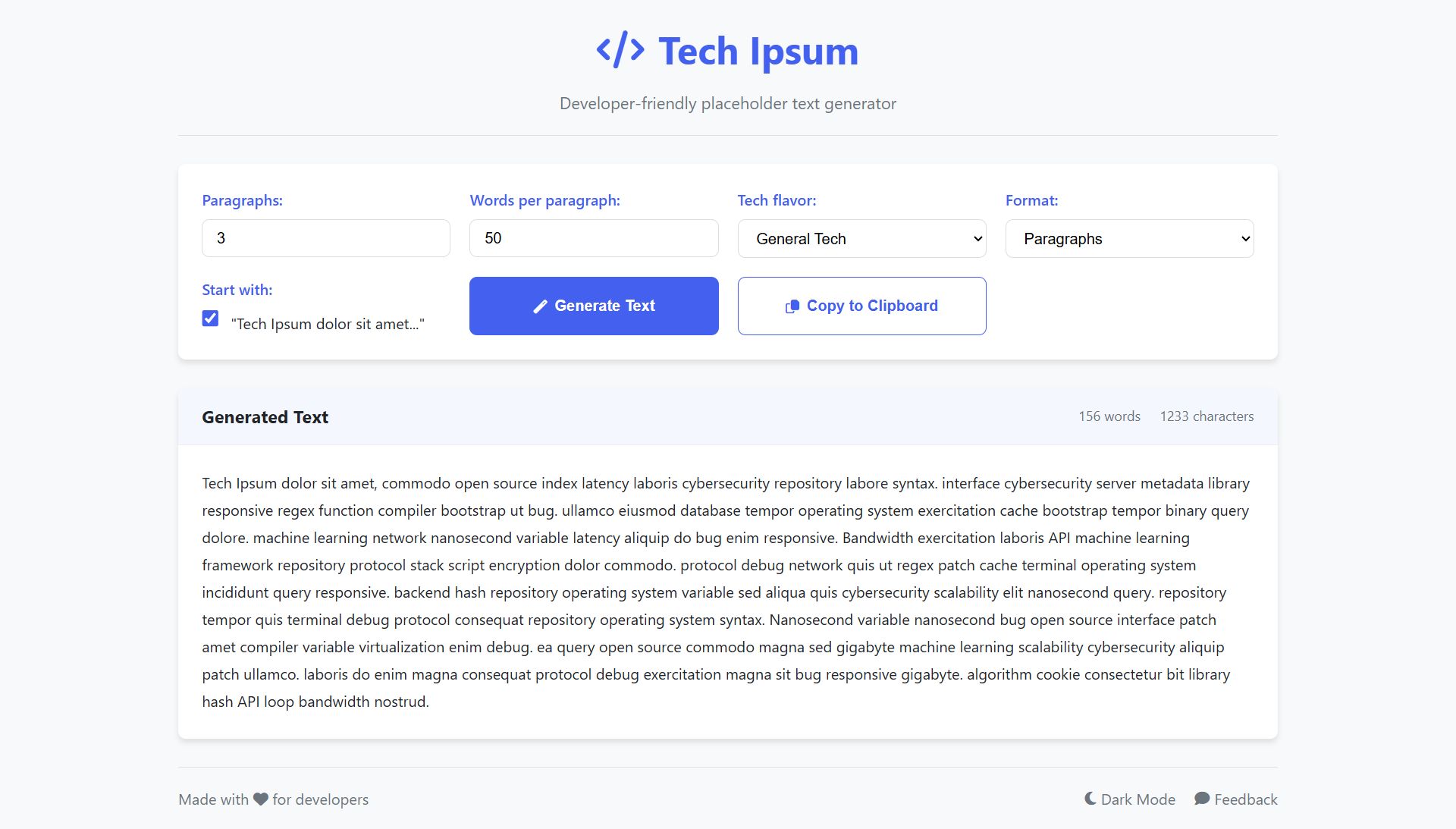The image size is (1456, 829).
Task: Focus the Words per paragraph field
Action: (x=594, y=238)
